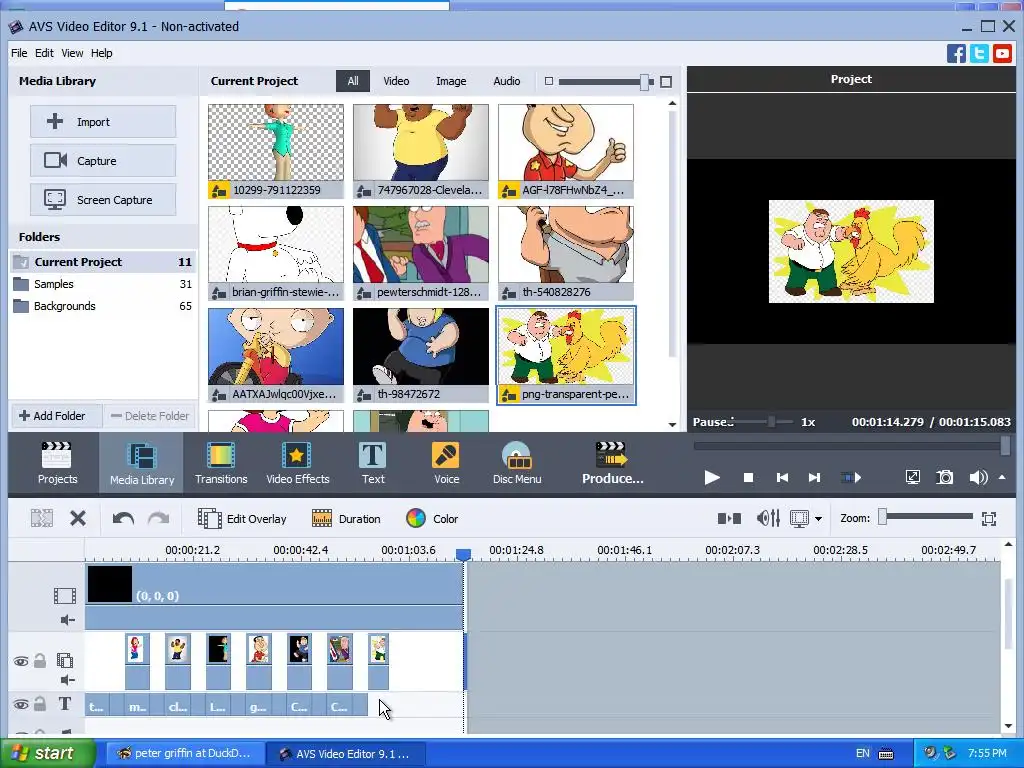Image resolution: width=1024 pixels, height=768 pixels.
Task: Click the preview volume speaker icon
Action: [x=978, y=477]
